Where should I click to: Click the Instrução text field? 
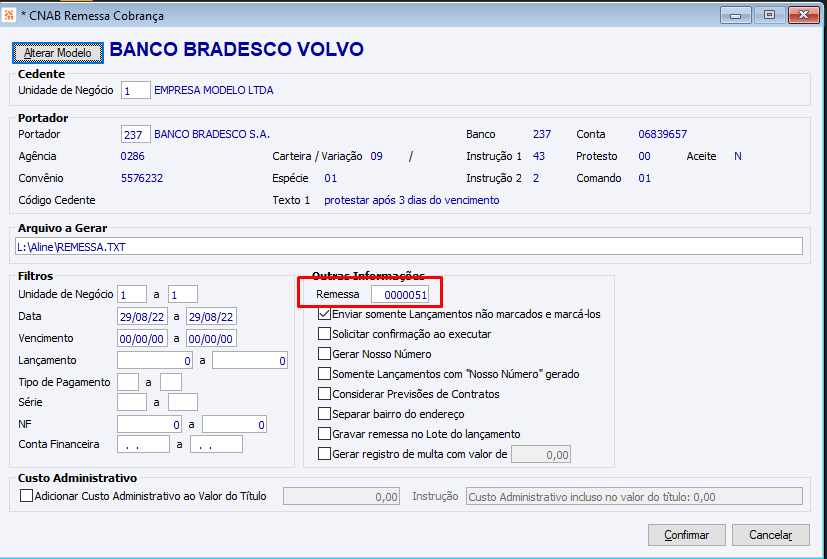[634, 496]
